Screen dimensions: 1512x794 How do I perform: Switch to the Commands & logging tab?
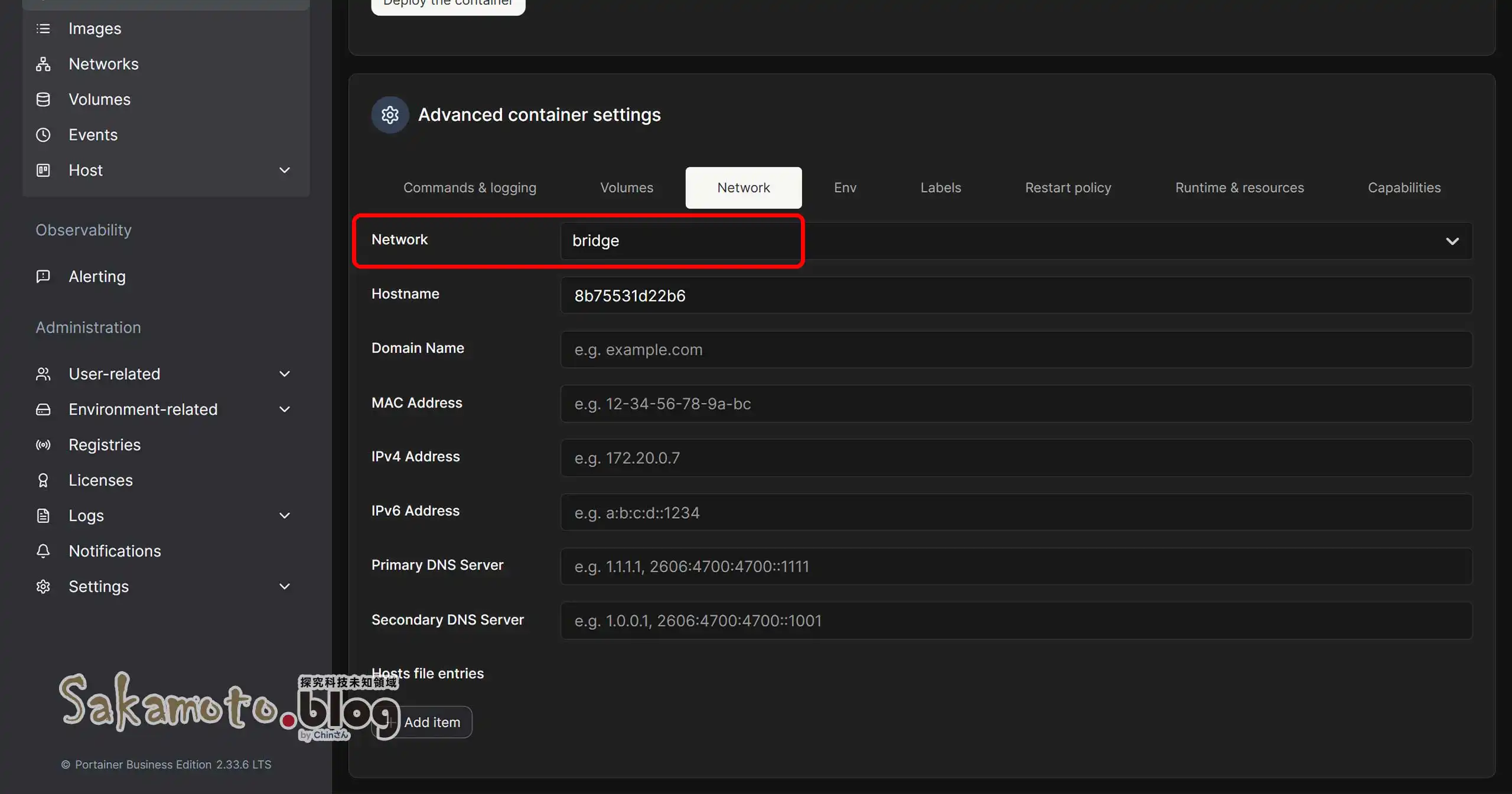click(x=470, y=188)
